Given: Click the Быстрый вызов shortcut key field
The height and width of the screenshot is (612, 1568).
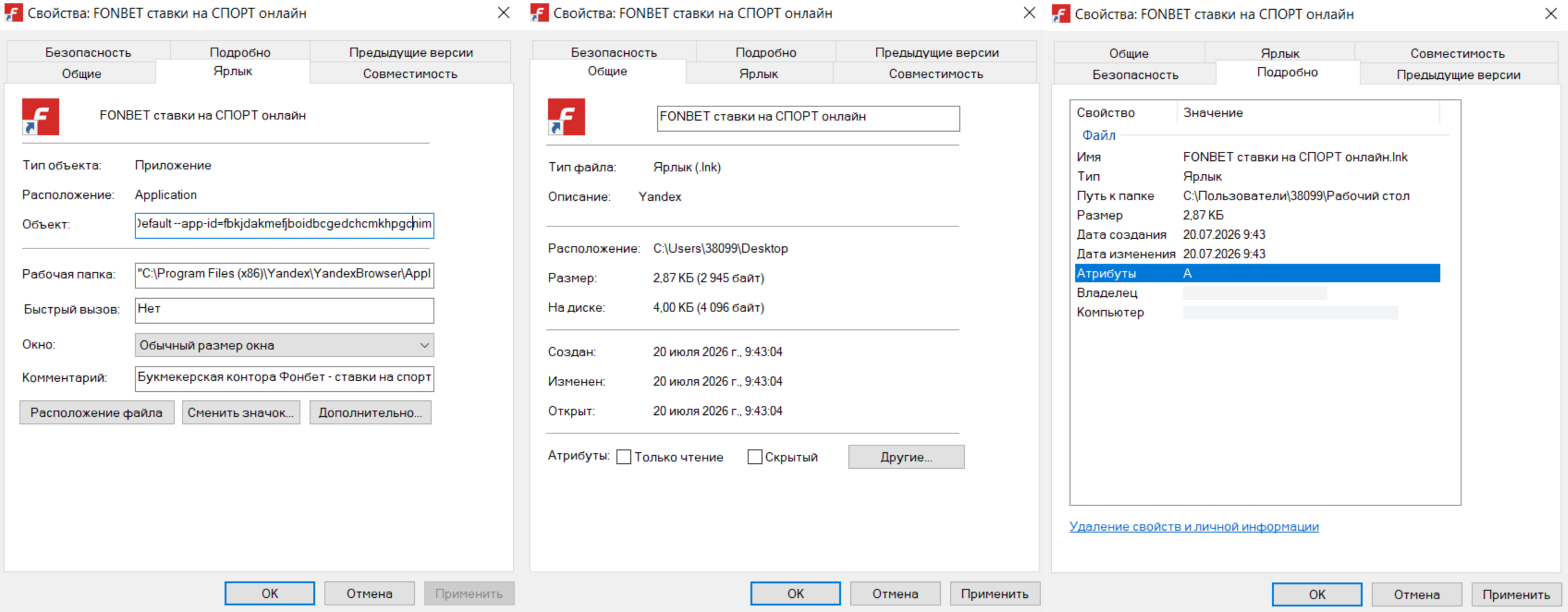Looking at the screenshot, I should [284, 310].
